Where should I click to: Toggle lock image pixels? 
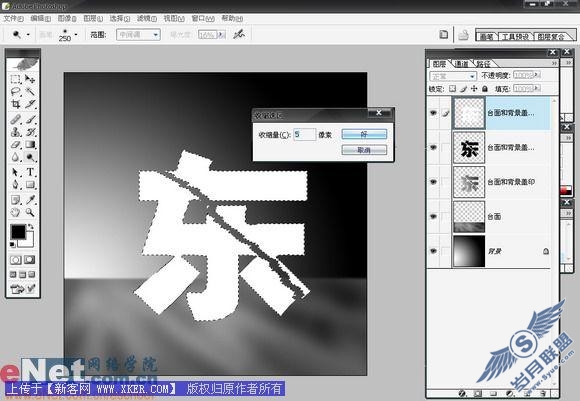(463, 89)
